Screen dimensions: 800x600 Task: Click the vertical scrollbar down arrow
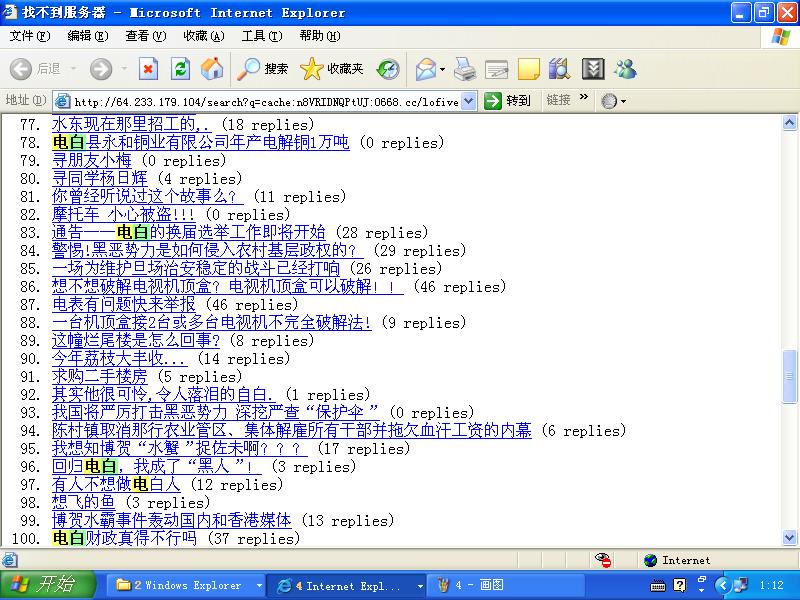(791, 539)
